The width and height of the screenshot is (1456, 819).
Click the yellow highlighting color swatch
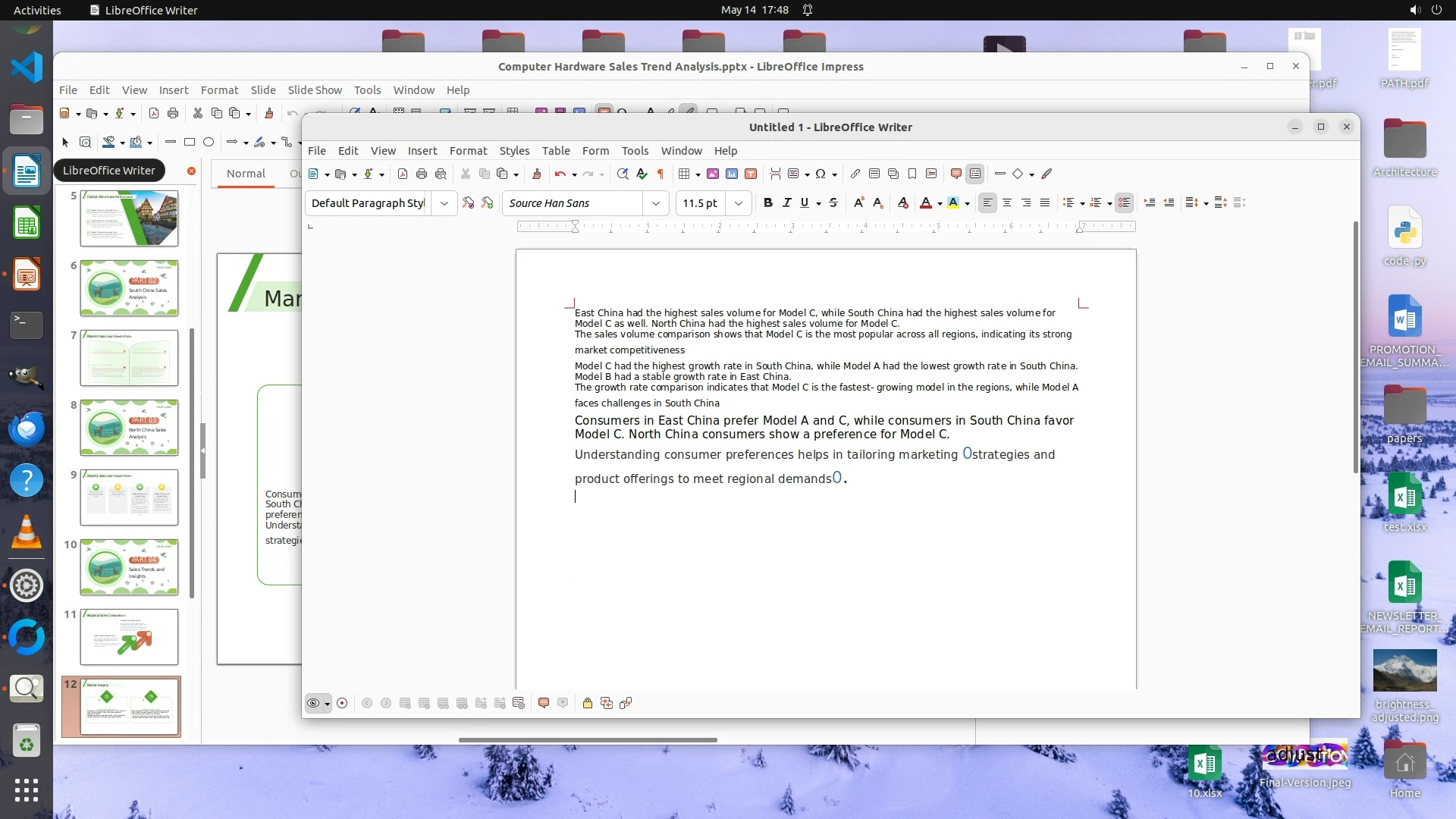click(x=953, y=202)
